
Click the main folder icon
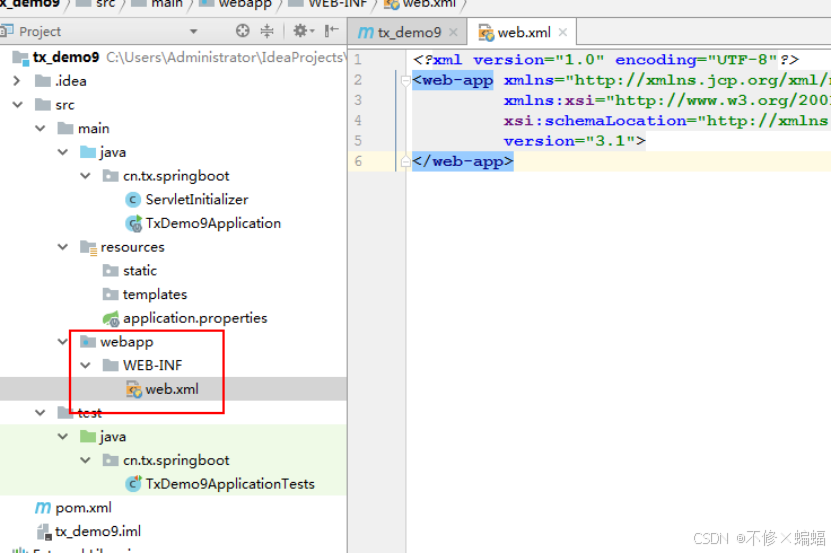[x=65, y=128]
